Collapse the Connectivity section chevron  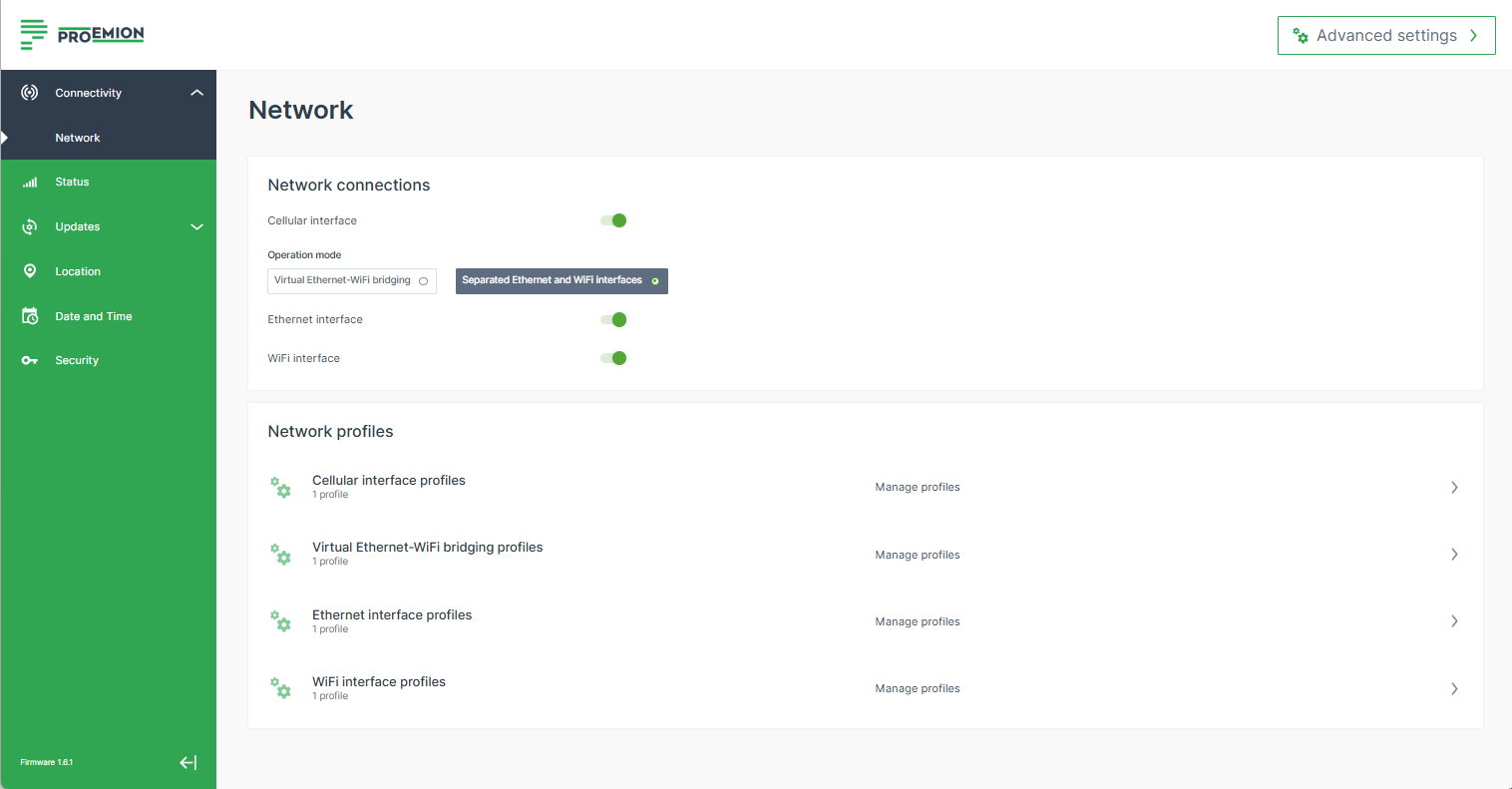click(x=196, y=92)
